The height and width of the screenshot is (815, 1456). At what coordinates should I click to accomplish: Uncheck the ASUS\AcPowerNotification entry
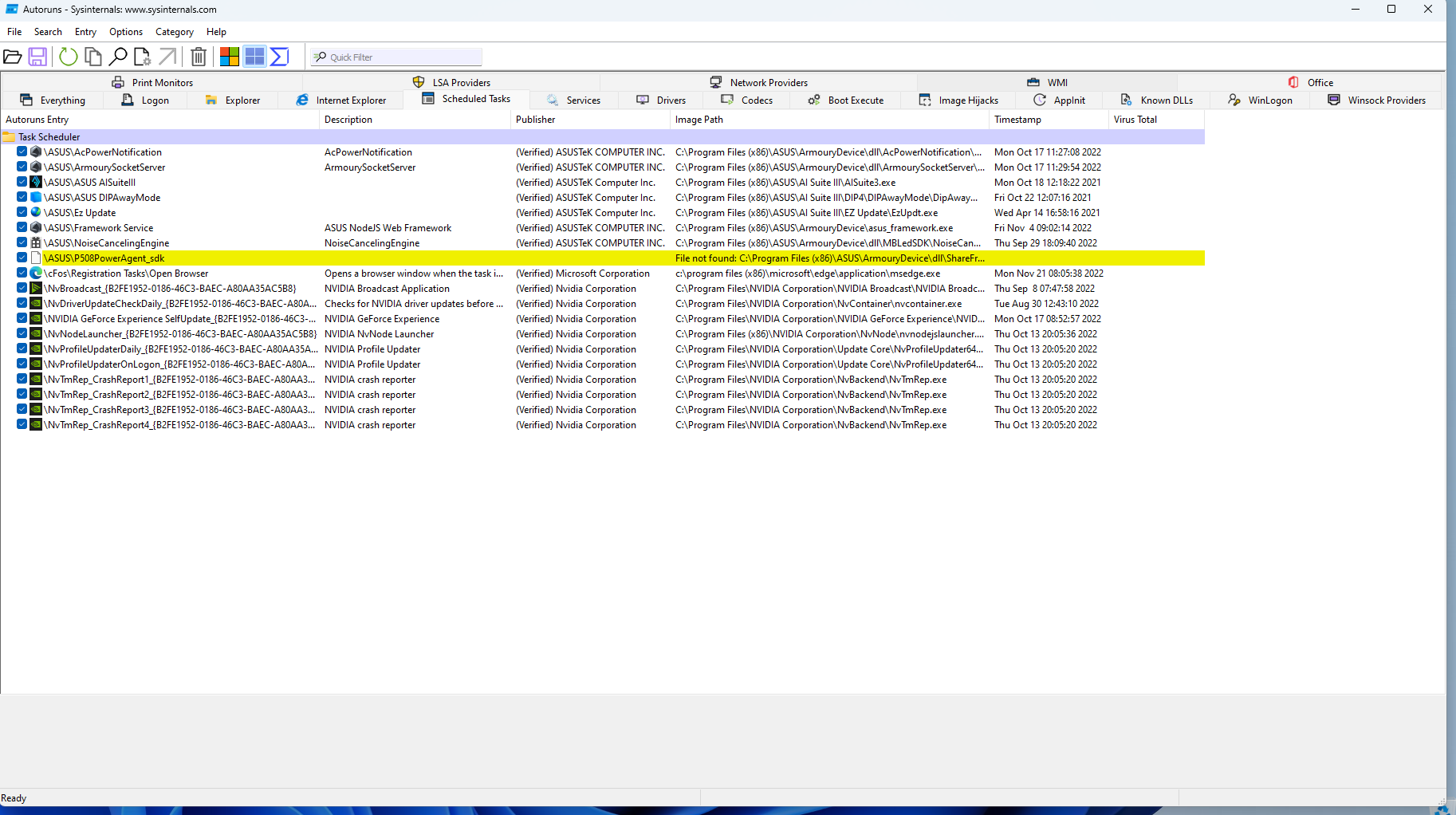click(22, 152)
